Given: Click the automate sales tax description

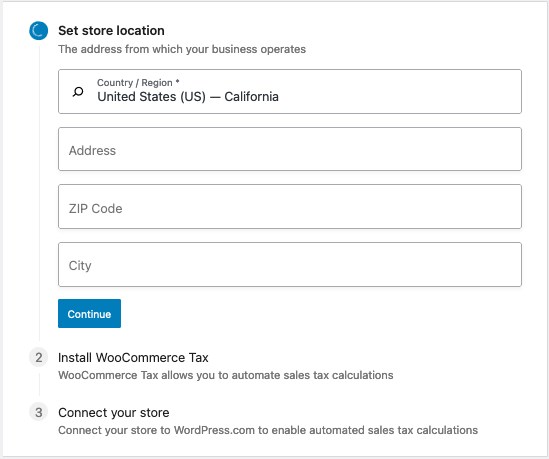Looking at the screenshot, I should 226,375.
